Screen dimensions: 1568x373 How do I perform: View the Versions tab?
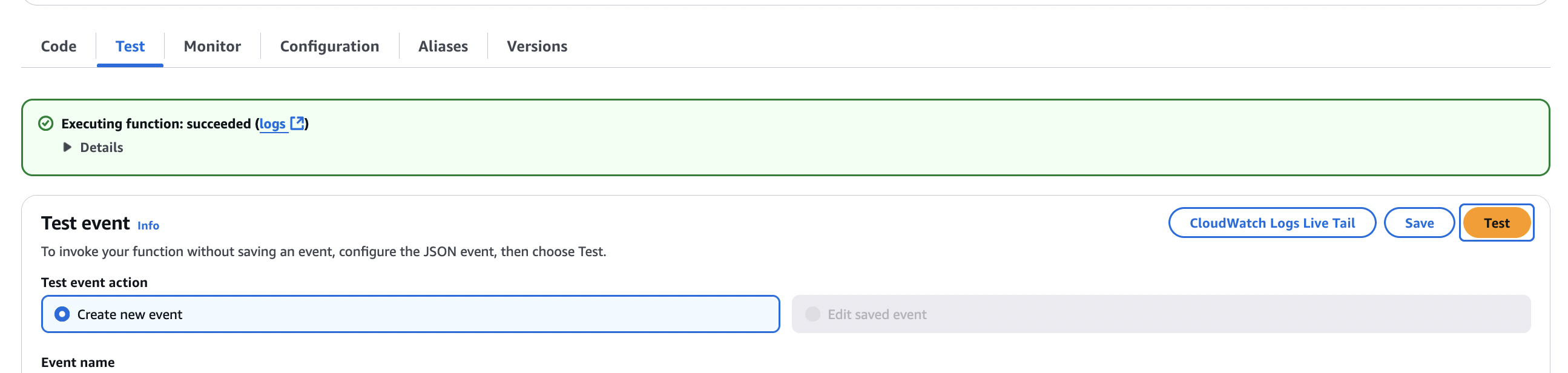tap(536, 45)
